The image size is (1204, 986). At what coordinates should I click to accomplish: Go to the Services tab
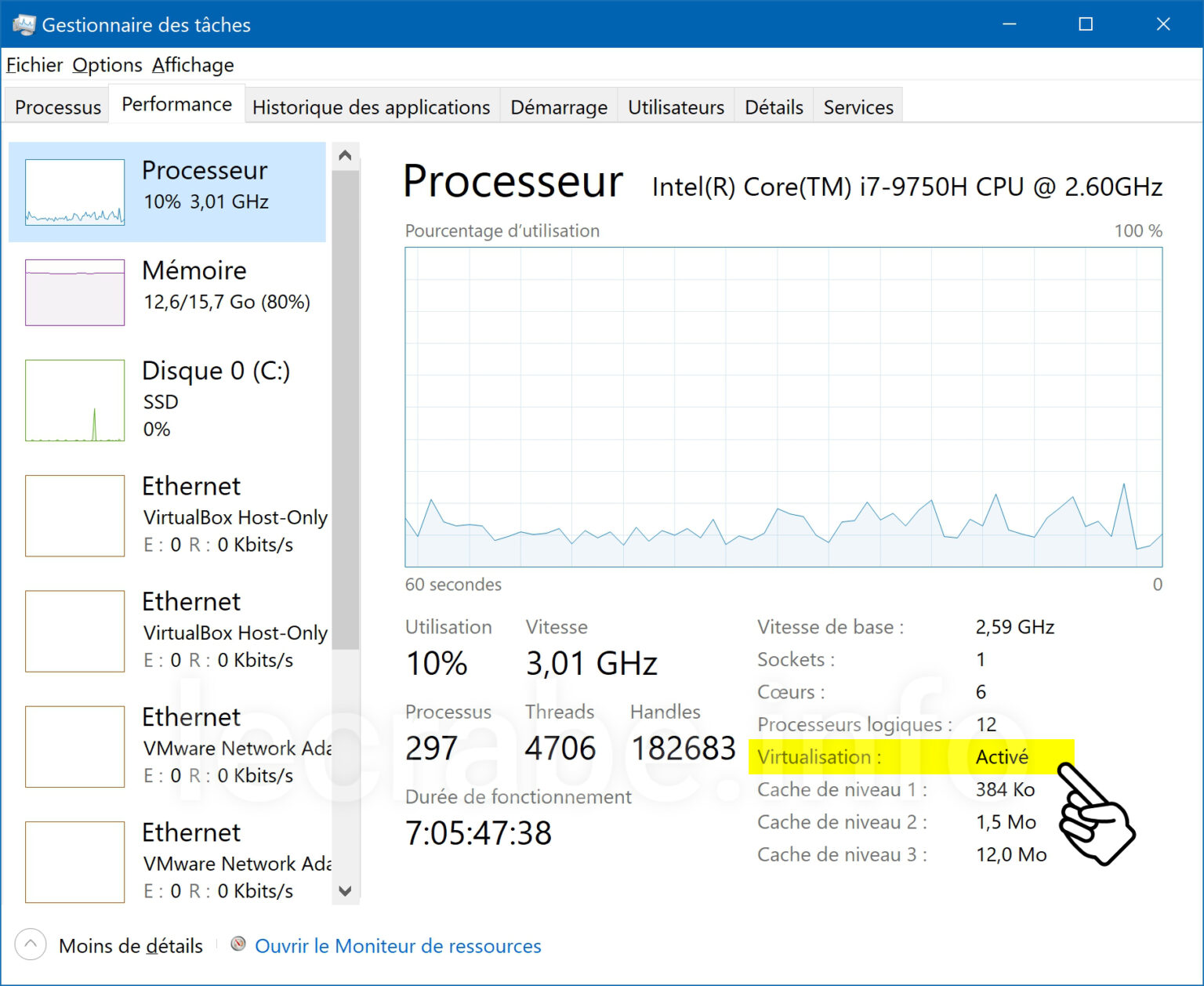coord(858,107)
